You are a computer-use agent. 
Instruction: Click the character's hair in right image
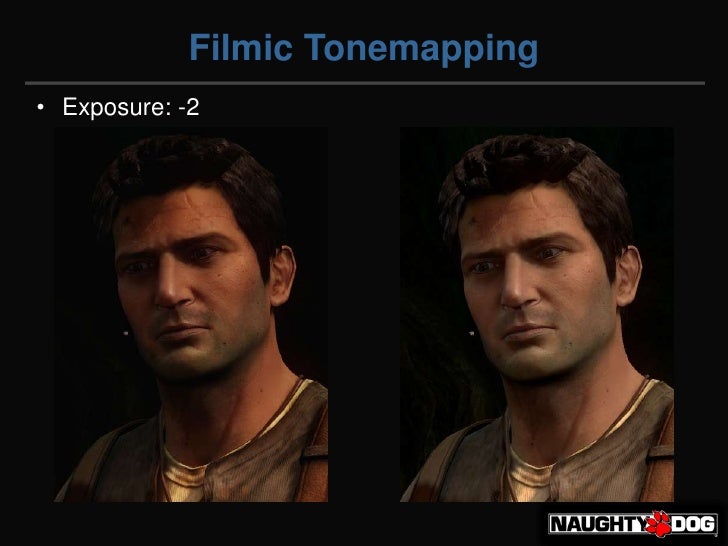(534, 169)
